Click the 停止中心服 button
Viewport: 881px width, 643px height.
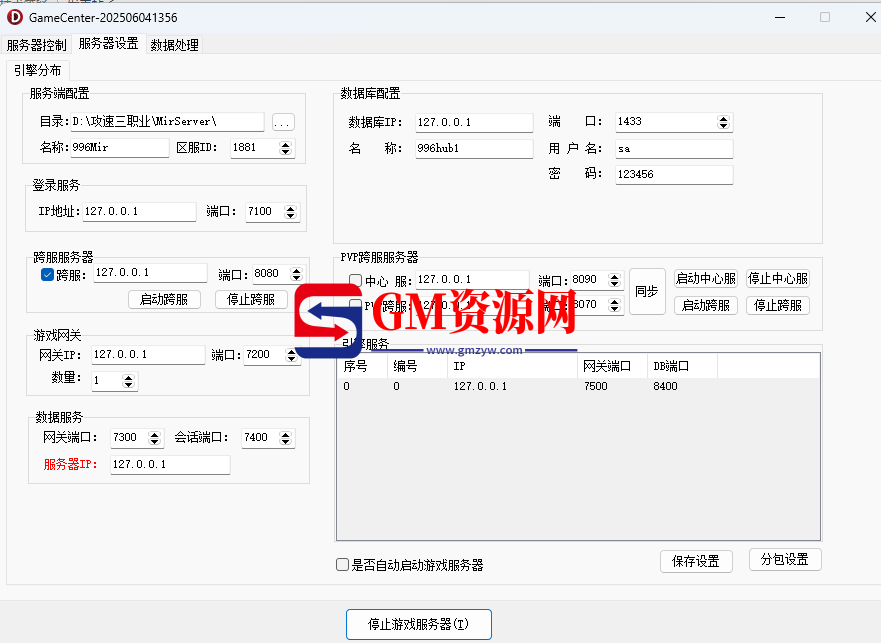pos(778,279)
